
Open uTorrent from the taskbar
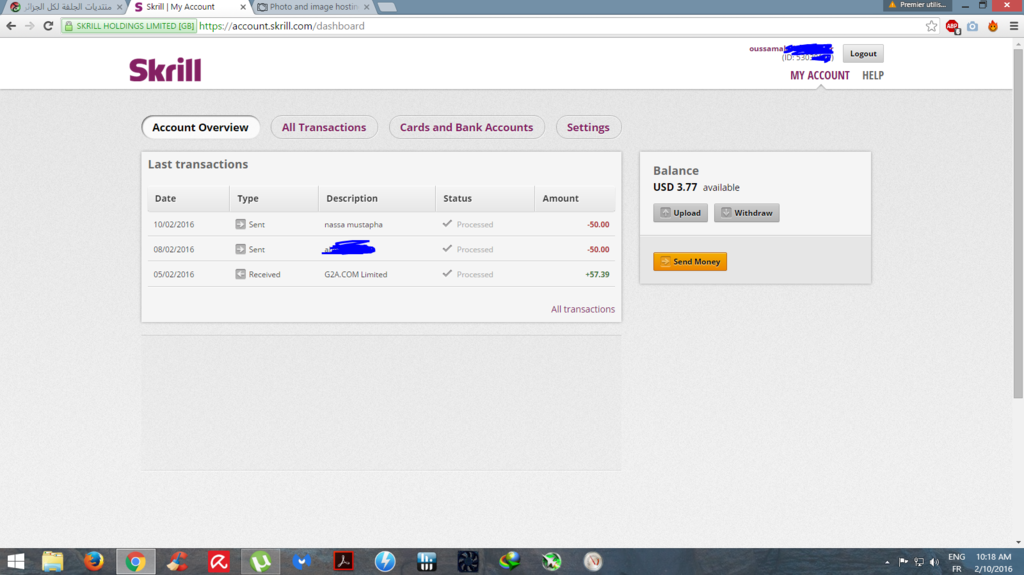(260, 561)
